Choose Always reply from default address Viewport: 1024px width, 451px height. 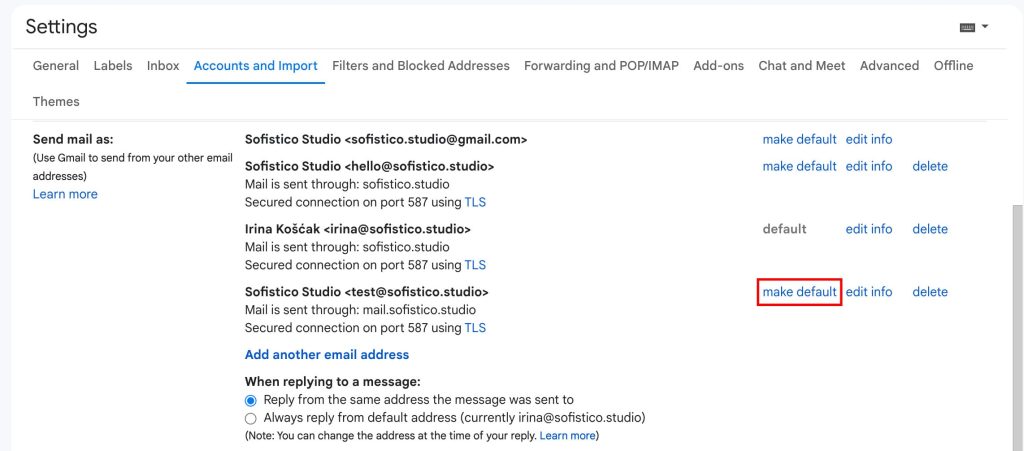[x=251, y=418]
